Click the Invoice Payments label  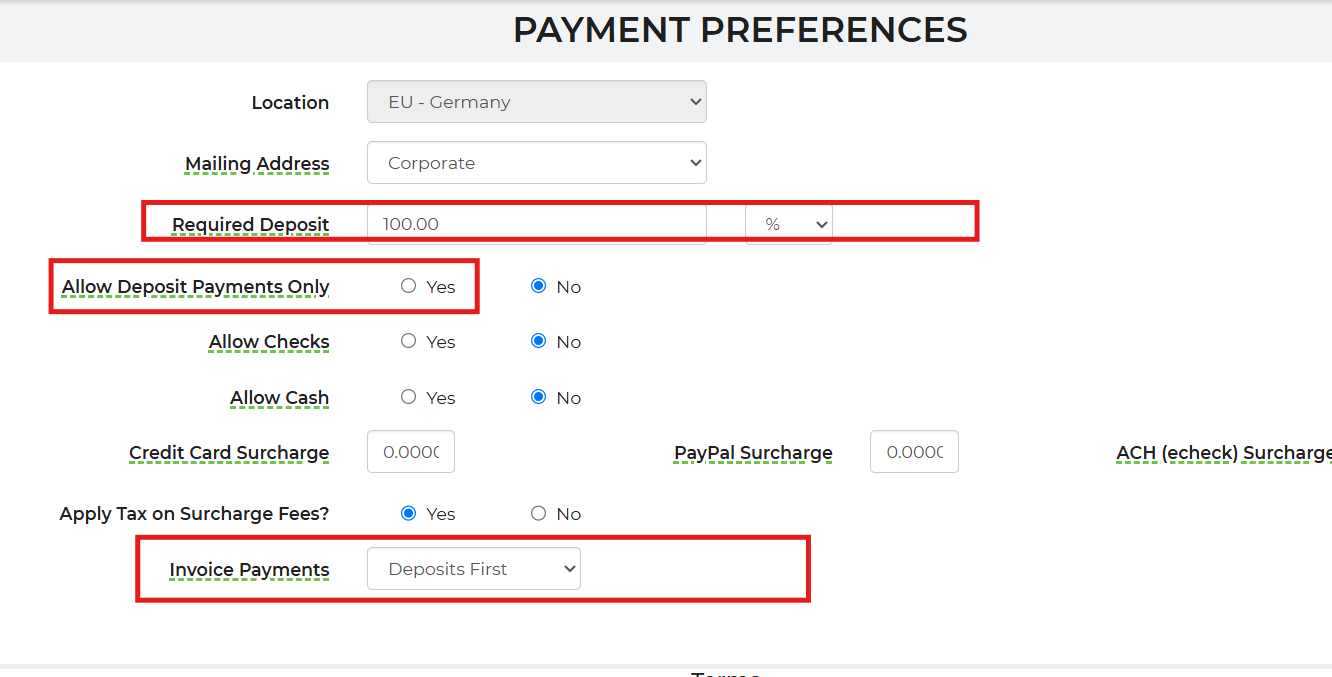click(249, 569)
